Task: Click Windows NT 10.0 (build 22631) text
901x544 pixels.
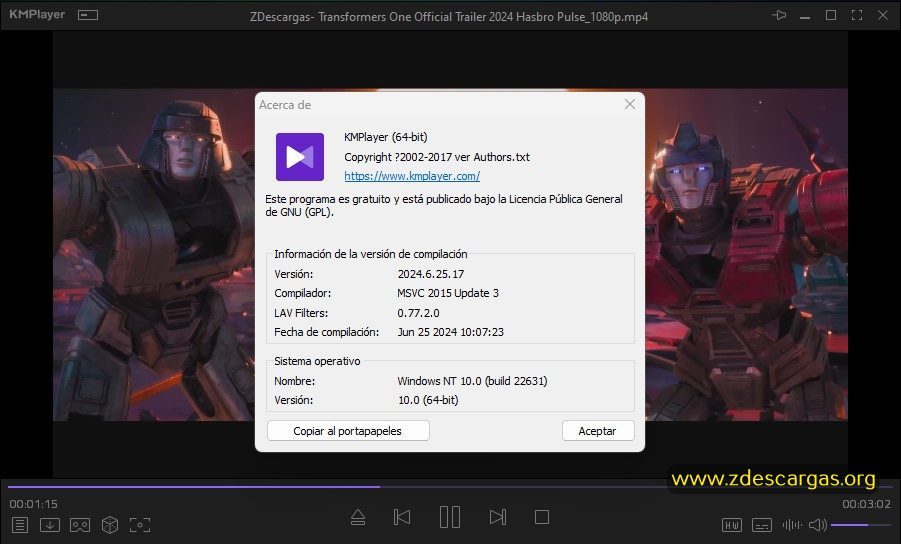Action: point(472,381)
